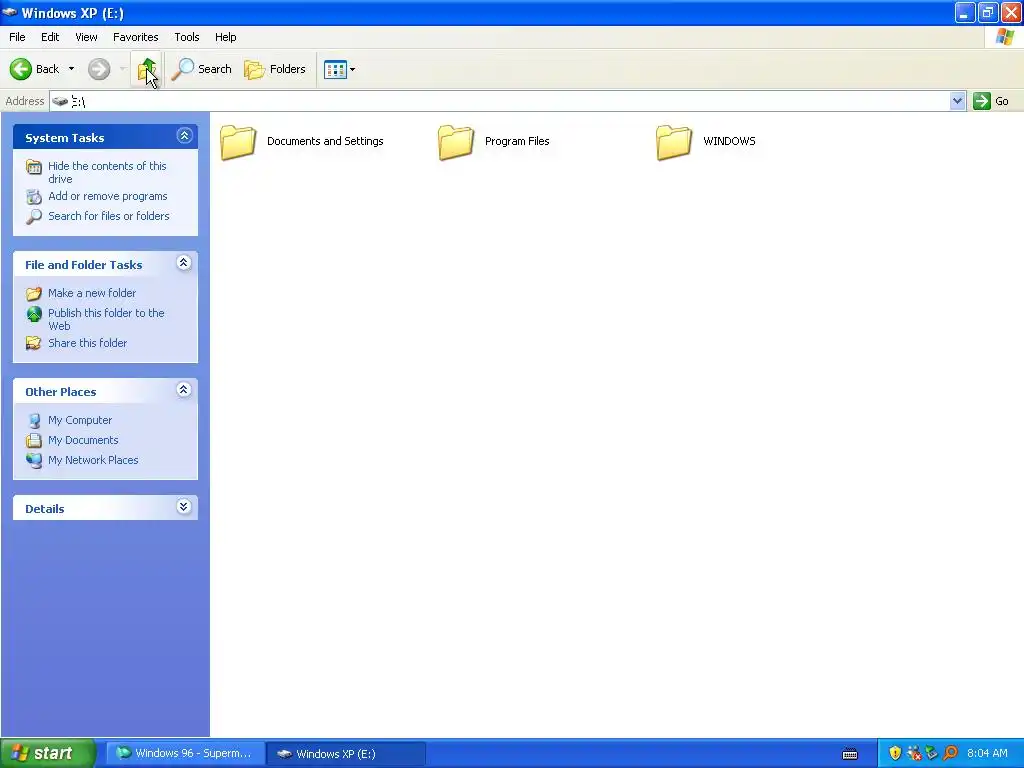
Task: Click the Windows flag logo in menu bar
Action: click(x=1005, y=37)
